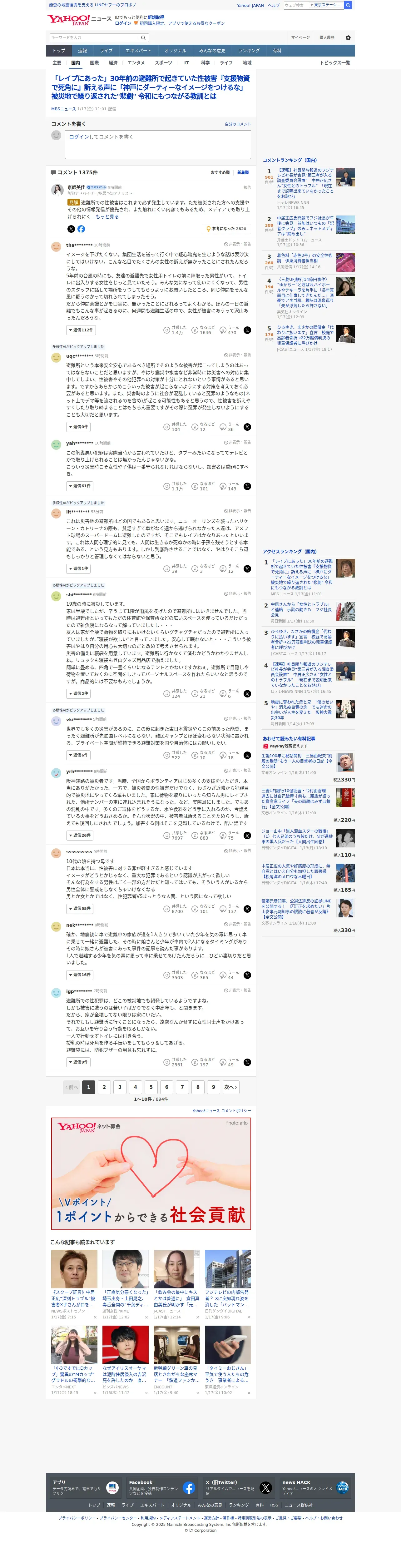Click うーん 49 on igp comment

tap(230, 1062)
